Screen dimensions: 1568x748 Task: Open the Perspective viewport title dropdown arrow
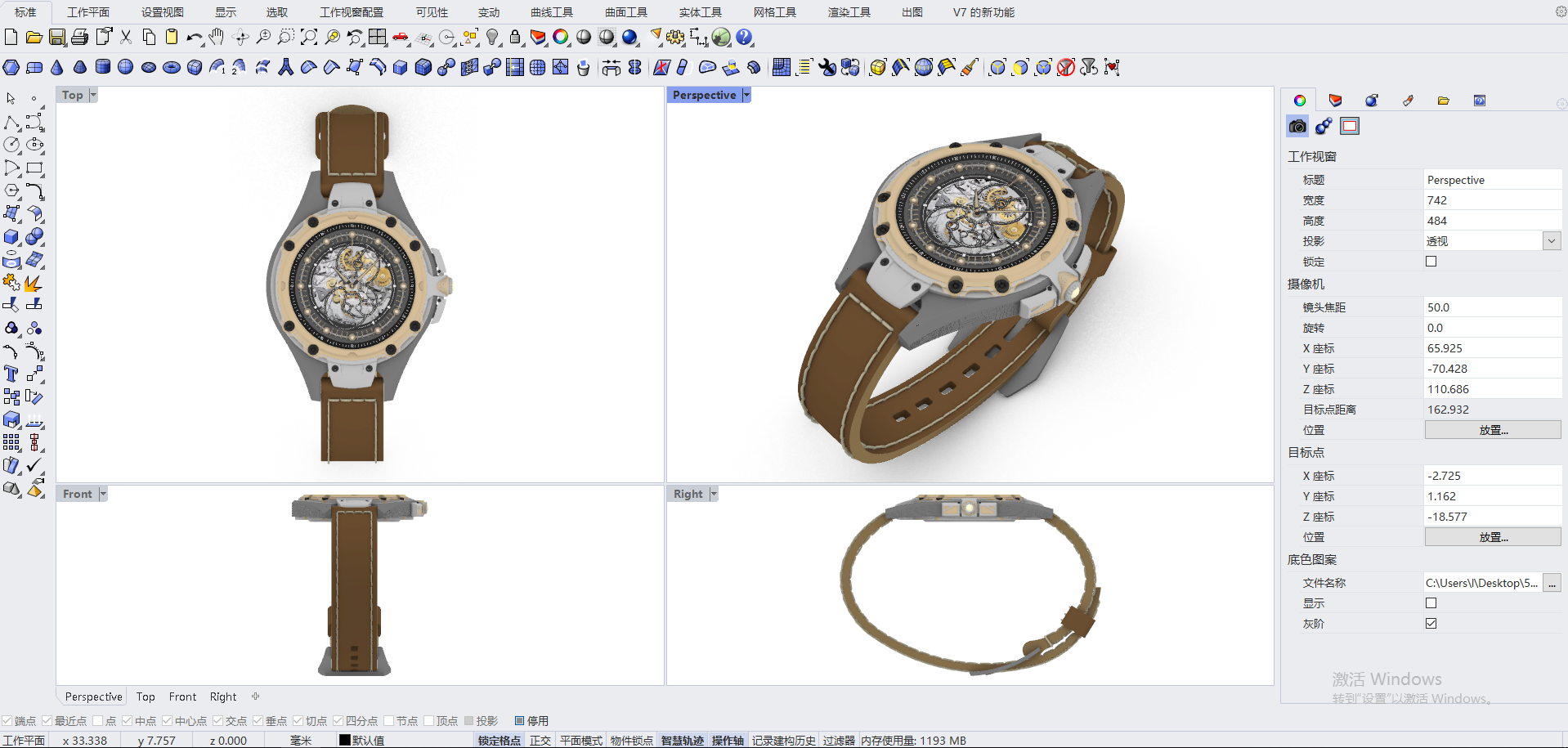[x=746, y=95]
